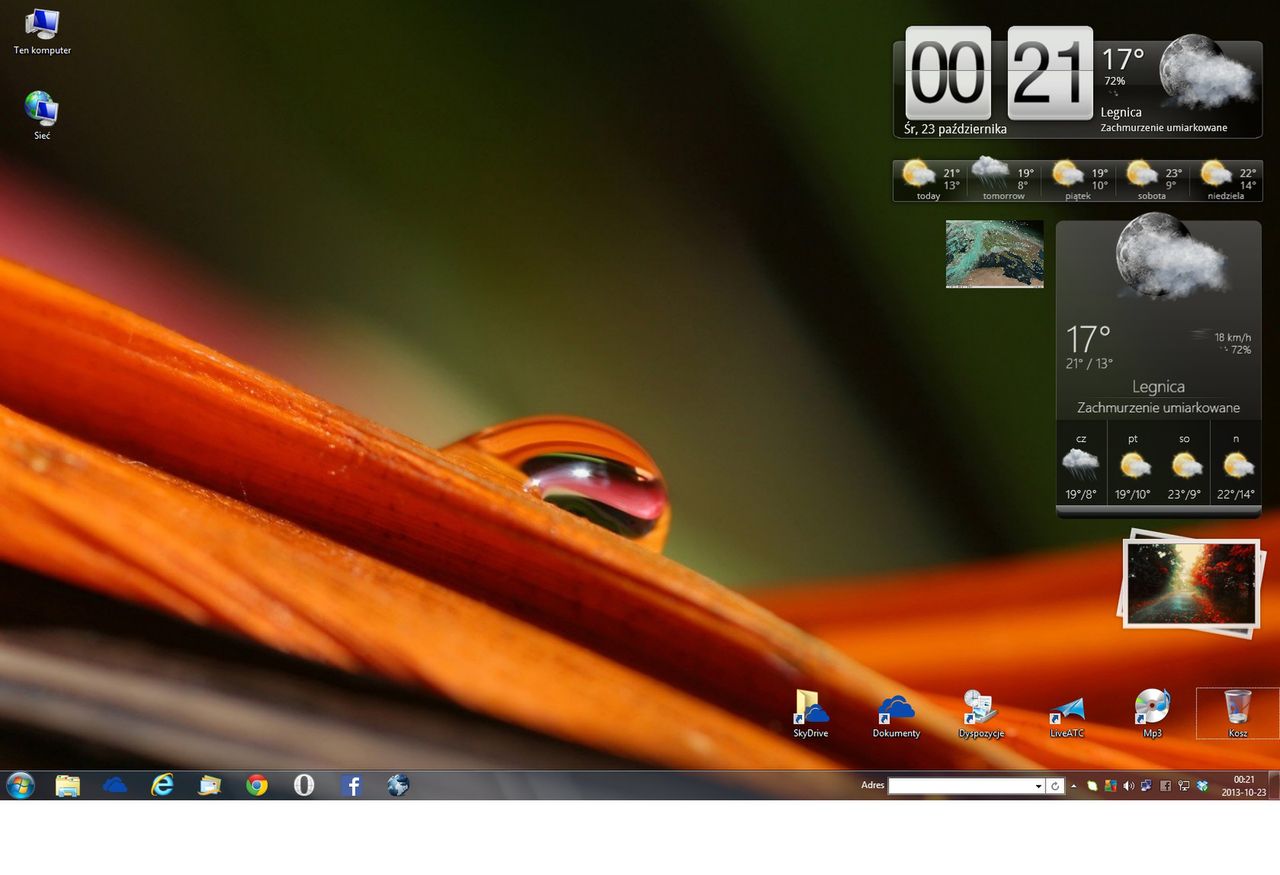Click the flip clock minutes digit 21
The height and width of the screenshot is (875, 1280).
[x=1050, y=73]
